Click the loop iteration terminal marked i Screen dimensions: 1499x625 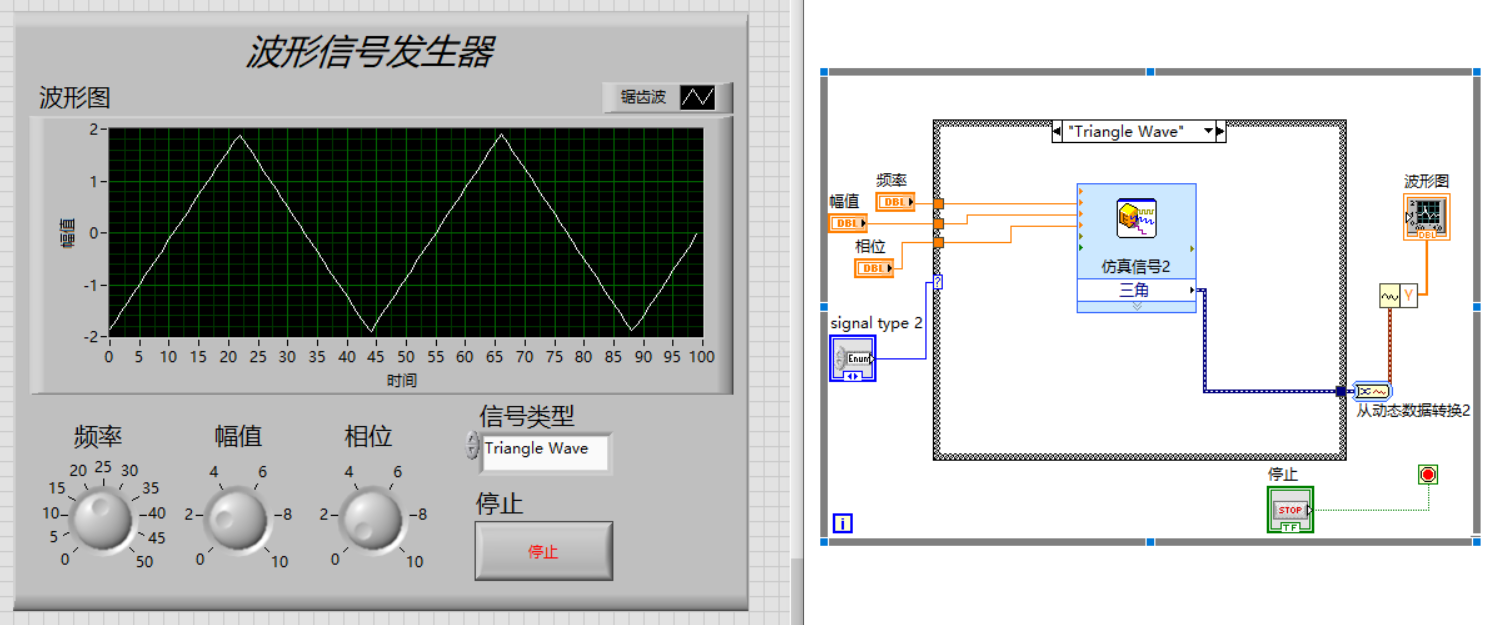click(842, 522)
